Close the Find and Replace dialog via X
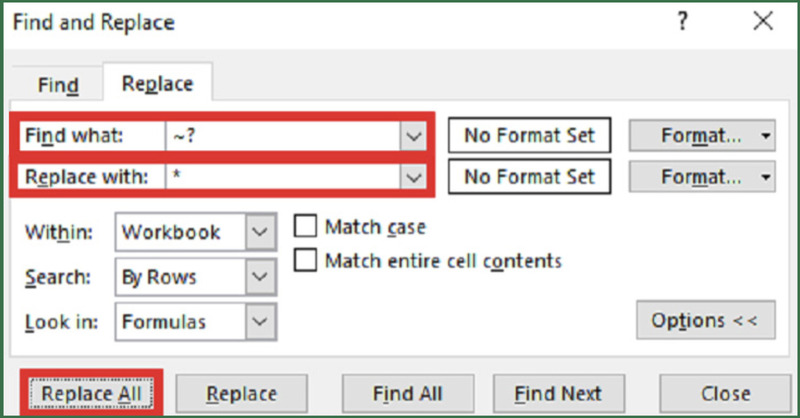 point(763,22)
